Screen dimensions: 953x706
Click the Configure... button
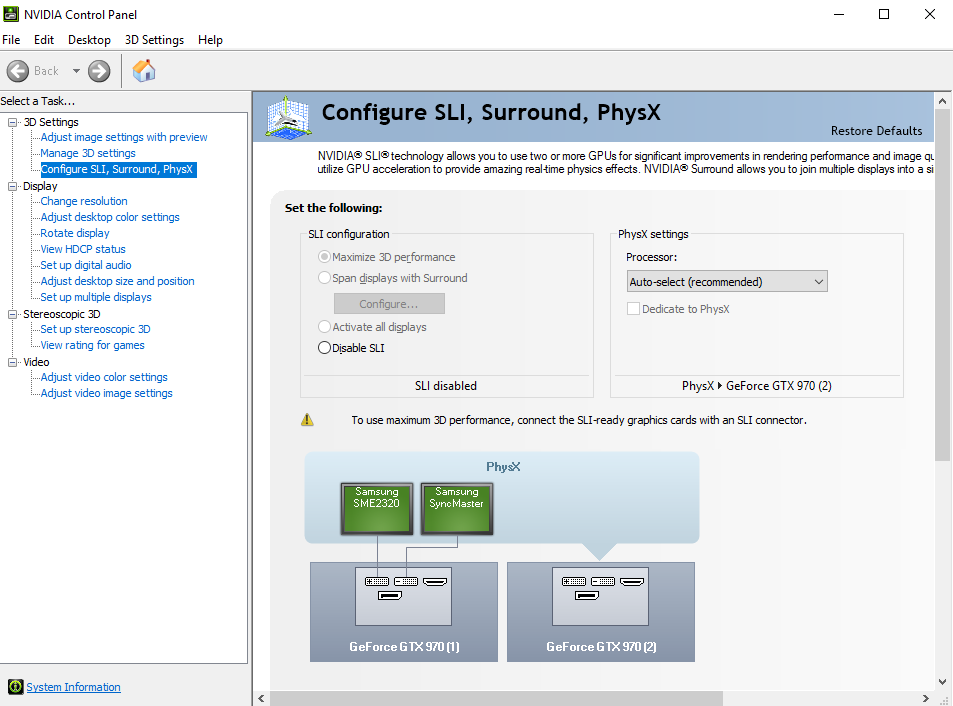click(389, 304)
